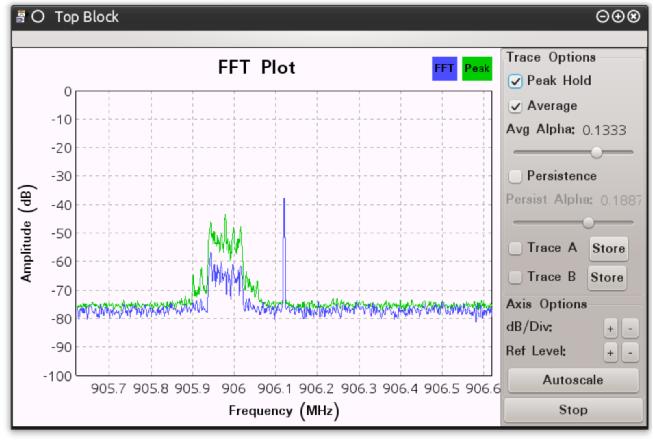Click the Avg Alpha slider handle
The image size is (653, 440).
pyautogui.click(x=596, y=152)
